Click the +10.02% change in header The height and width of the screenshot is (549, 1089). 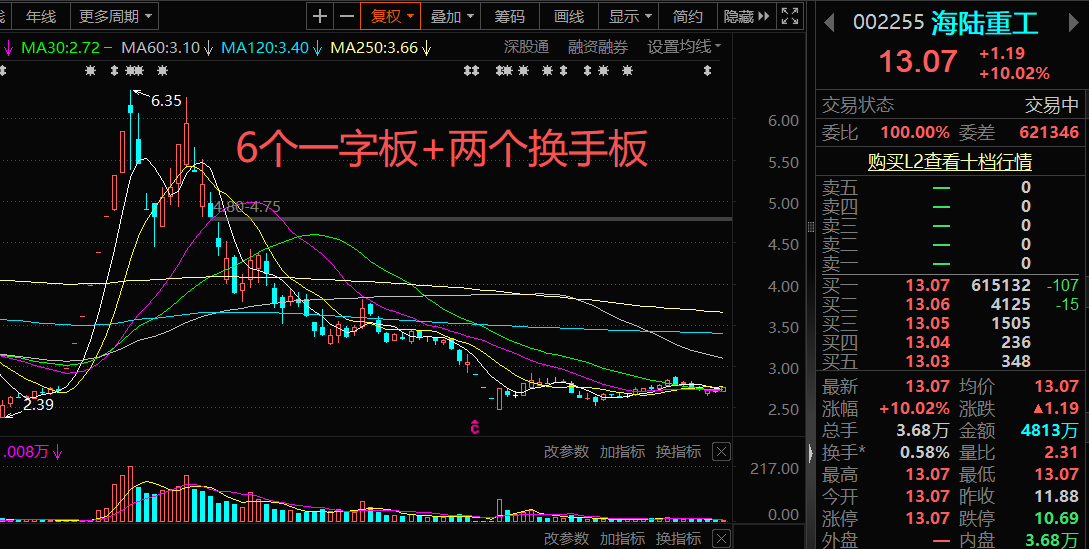[1014, 74]
